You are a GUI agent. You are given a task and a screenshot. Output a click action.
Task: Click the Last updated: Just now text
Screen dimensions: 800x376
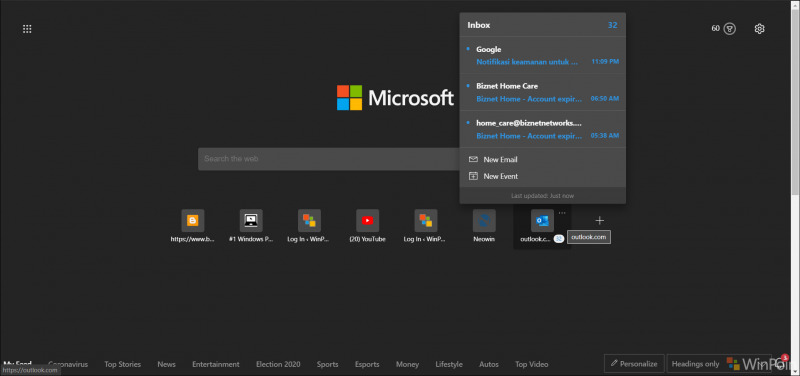click(542, 196)
